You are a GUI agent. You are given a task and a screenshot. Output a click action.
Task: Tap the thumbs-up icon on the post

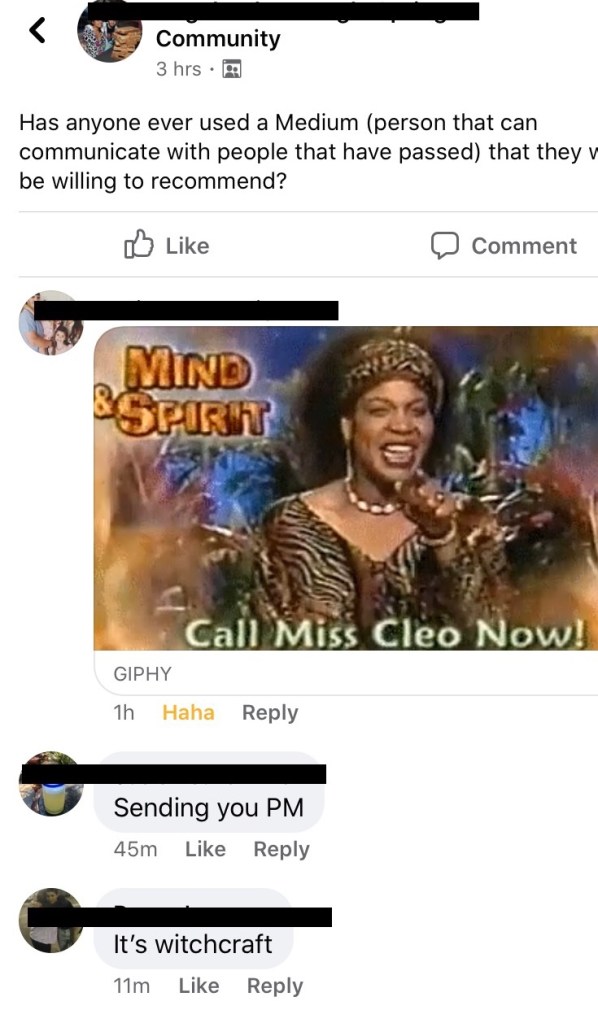pyautogui.click(x=138, y=245)
